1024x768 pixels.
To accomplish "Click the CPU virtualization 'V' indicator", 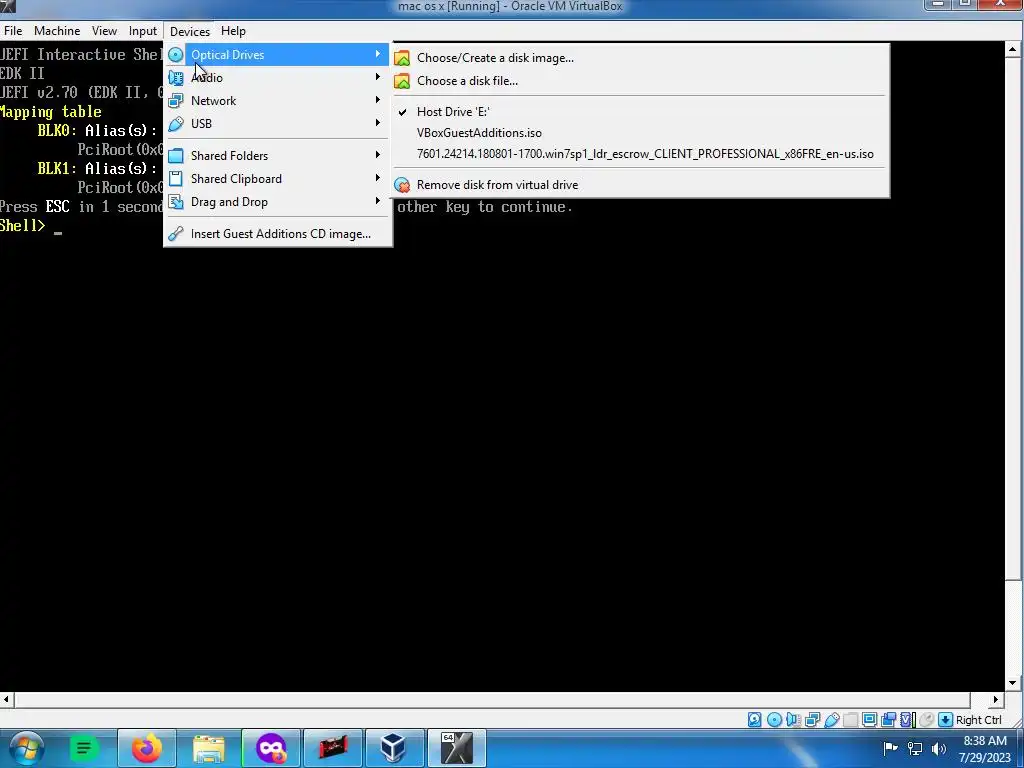I will pos(907,720).
